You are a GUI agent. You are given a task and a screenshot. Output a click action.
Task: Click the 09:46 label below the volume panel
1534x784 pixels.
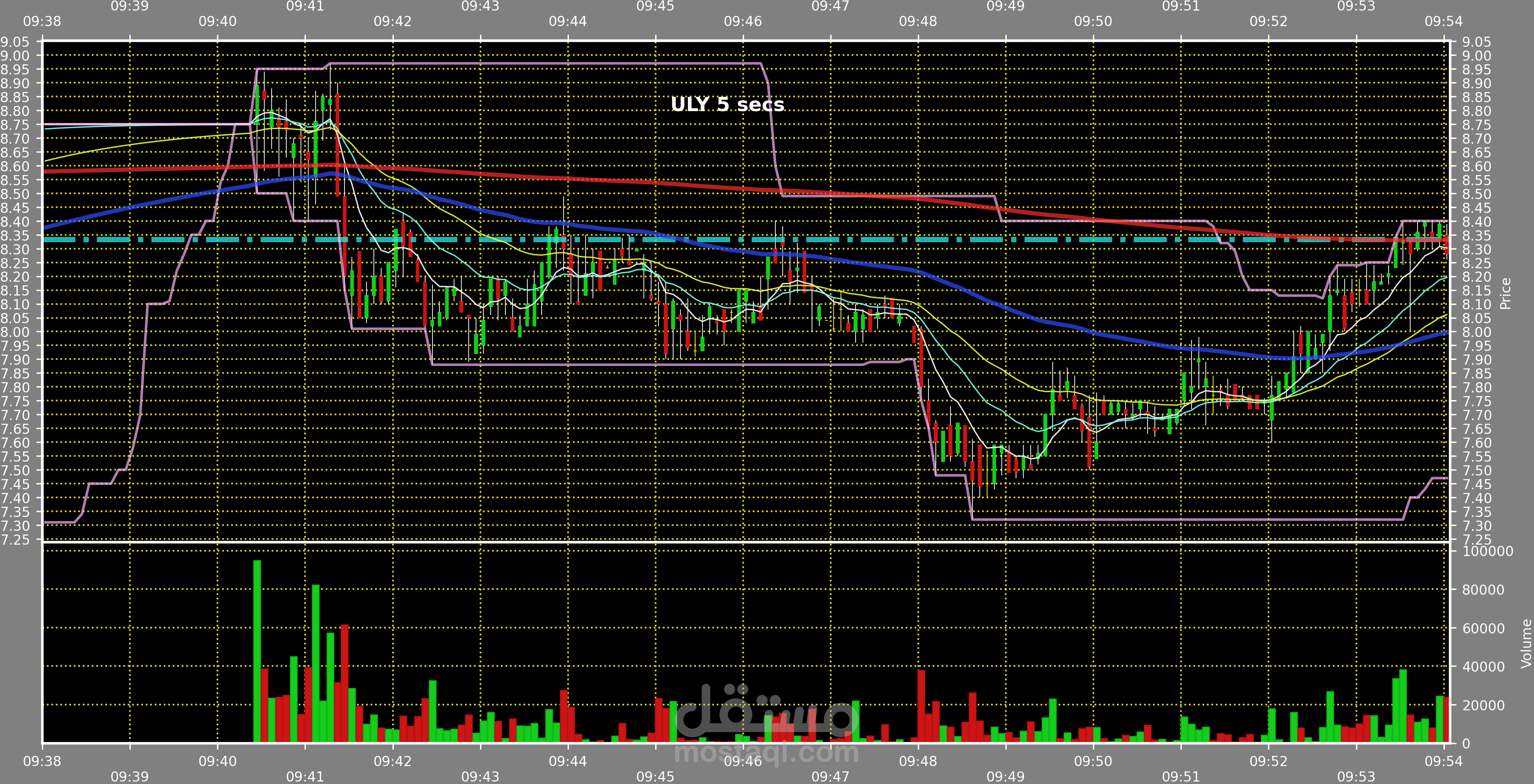coord(743,761)
